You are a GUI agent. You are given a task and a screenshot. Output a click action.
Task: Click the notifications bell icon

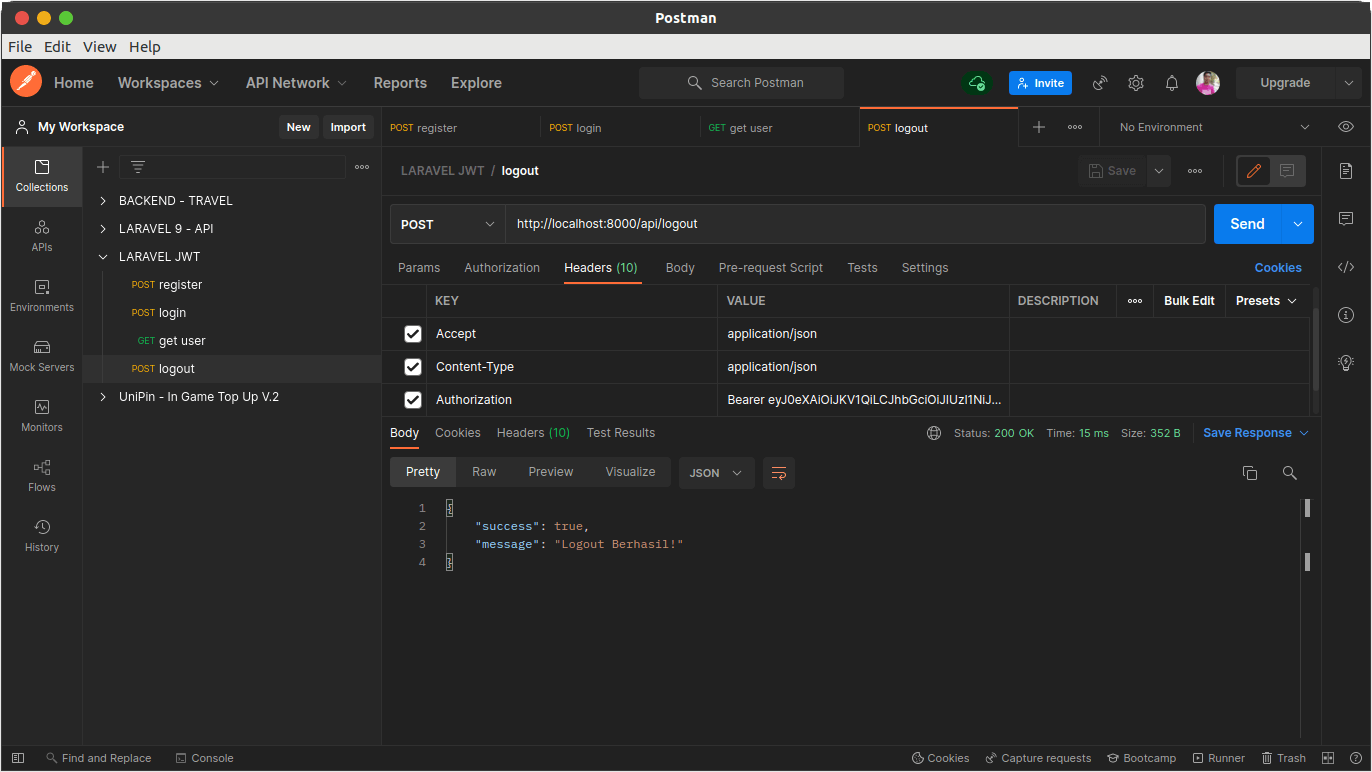click(1172, 83)
